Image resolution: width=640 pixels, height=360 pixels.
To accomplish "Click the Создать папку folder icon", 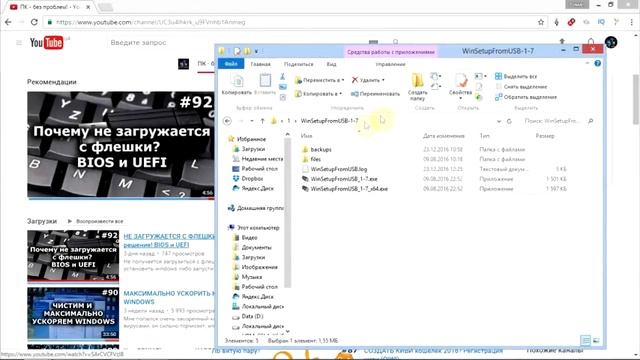I will pyautogui.click(x=417, y=80).
